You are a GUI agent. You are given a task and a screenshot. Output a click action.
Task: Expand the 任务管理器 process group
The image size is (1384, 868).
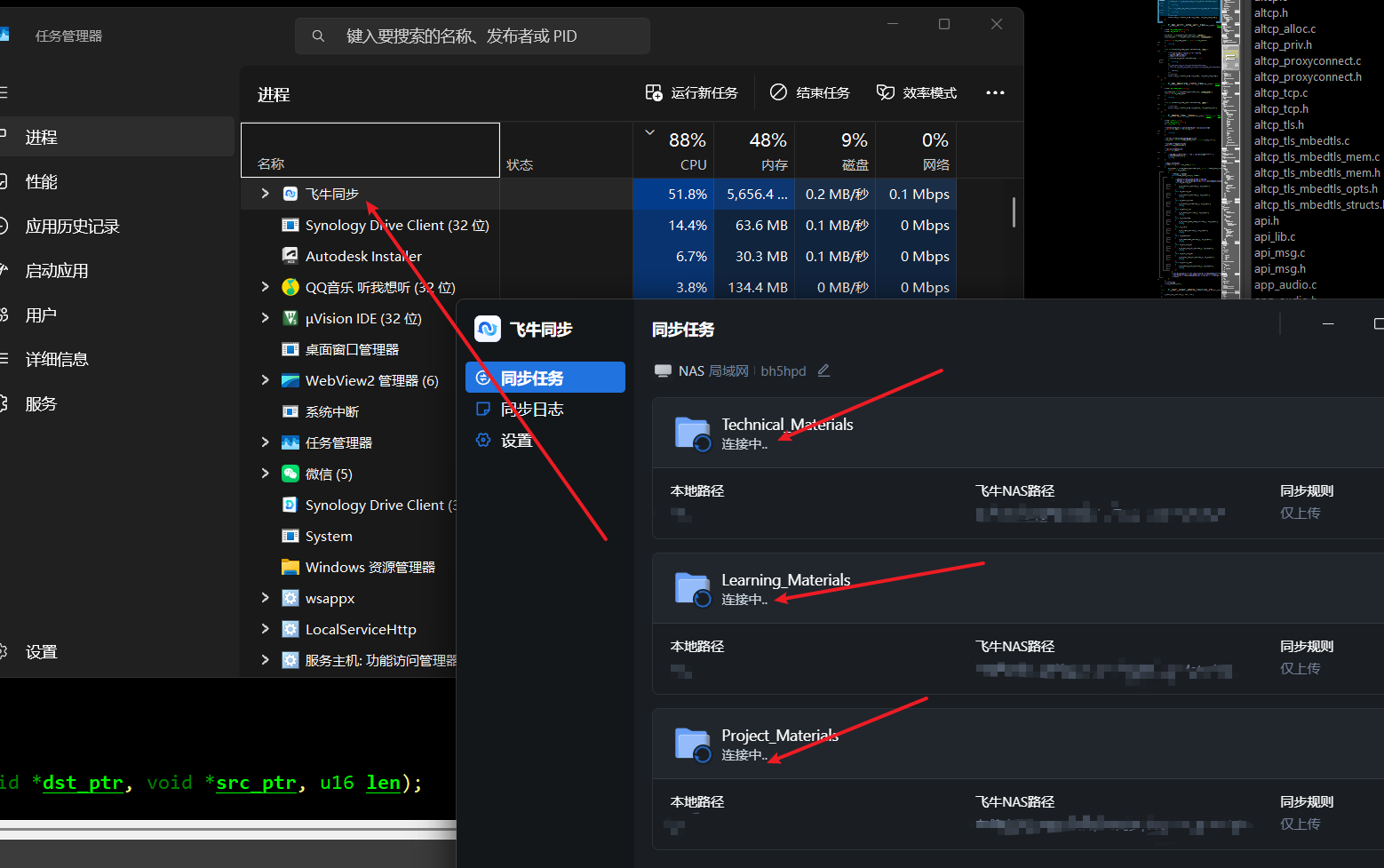[265, 442]
